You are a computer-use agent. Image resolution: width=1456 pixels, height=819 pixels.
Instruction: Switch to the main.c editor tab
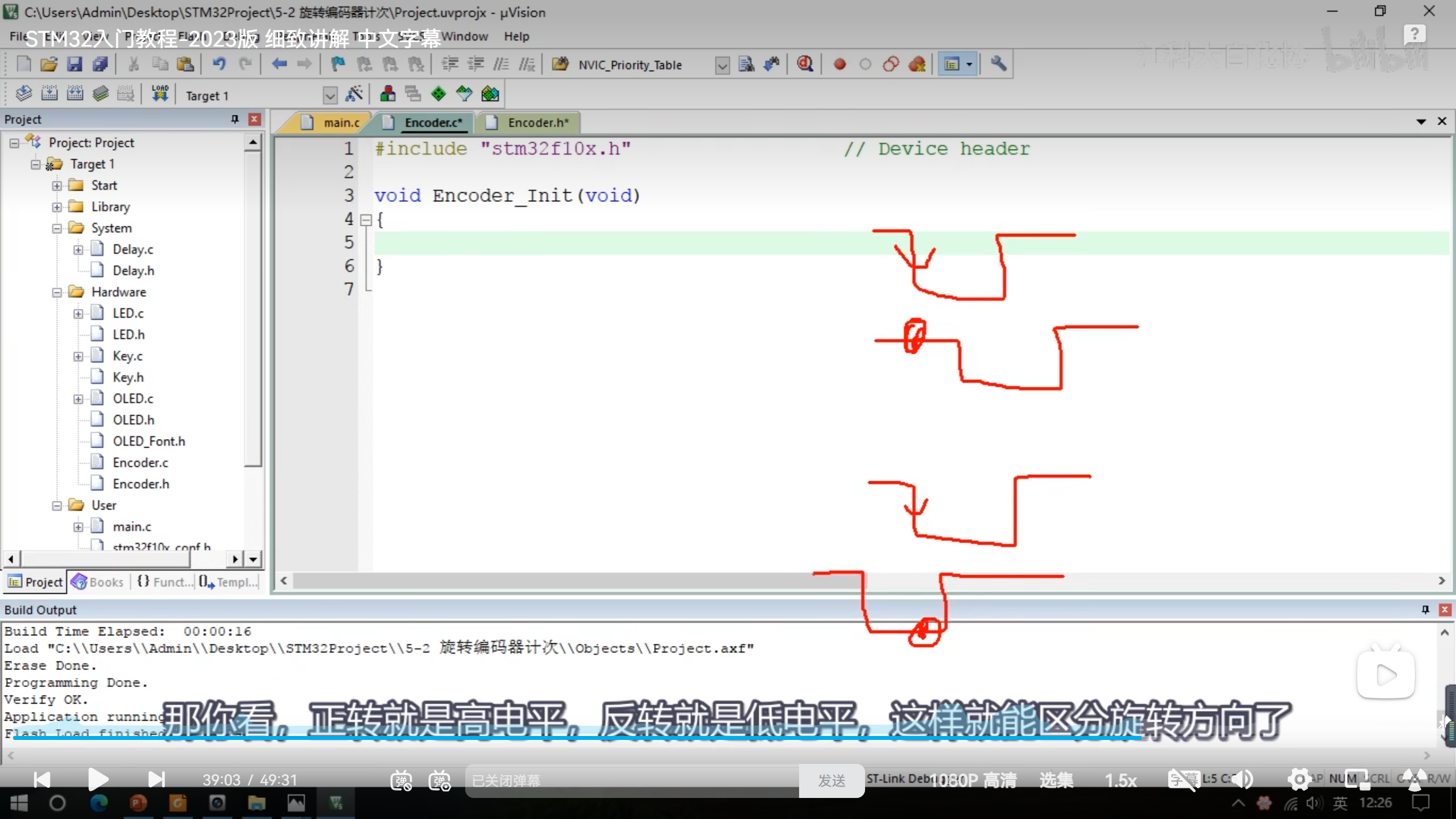tap(341, 122)
